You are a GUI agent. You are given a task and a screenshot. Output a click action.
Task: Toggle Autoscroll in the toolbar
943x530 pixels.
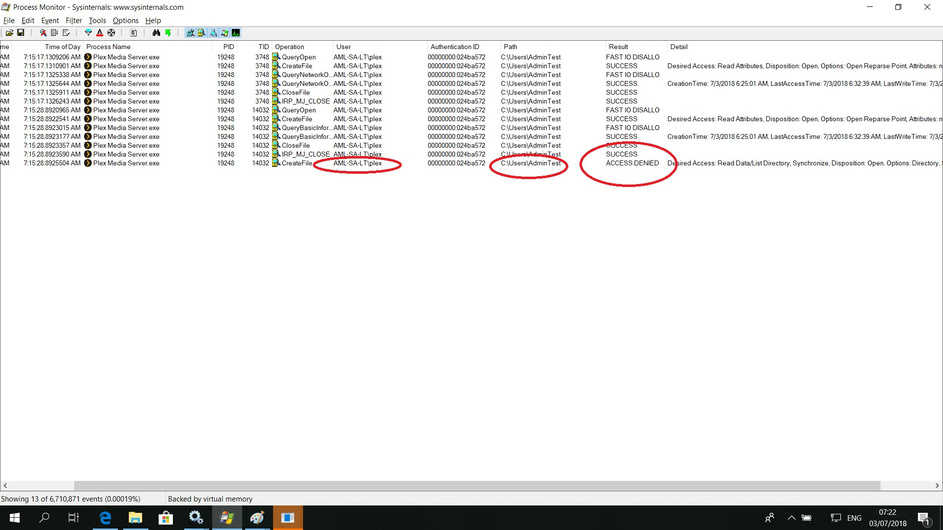coord(54,33)
